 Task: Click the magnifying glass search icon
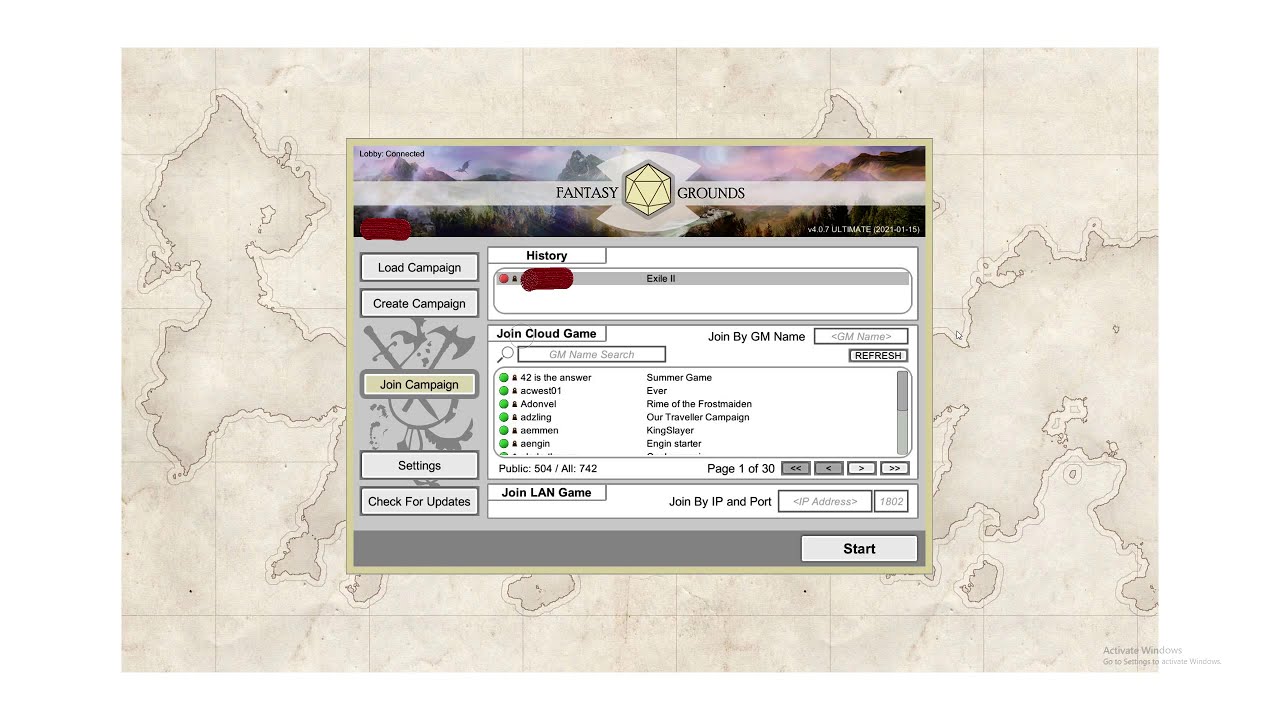click(x=506, y=354)
